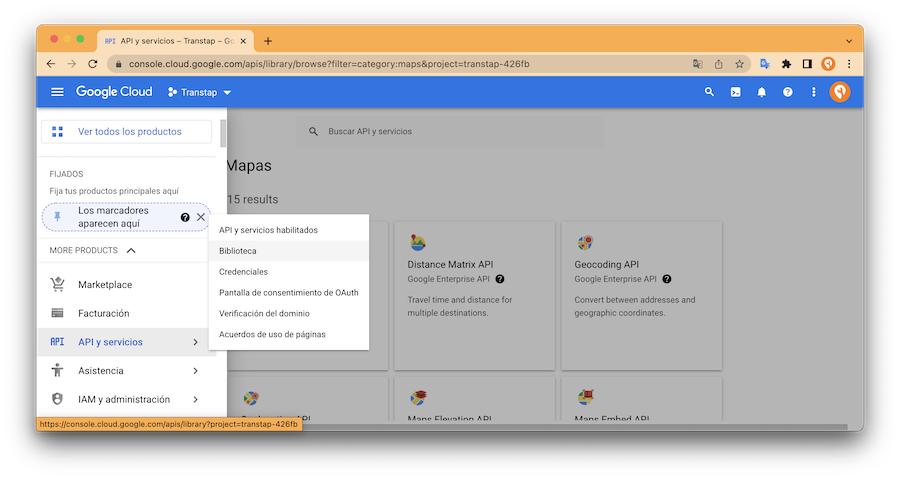Image resolution: width=900 pixels, height=479 pixels.
Task: Click the Facturación card icon
Action: click(57, 313)
